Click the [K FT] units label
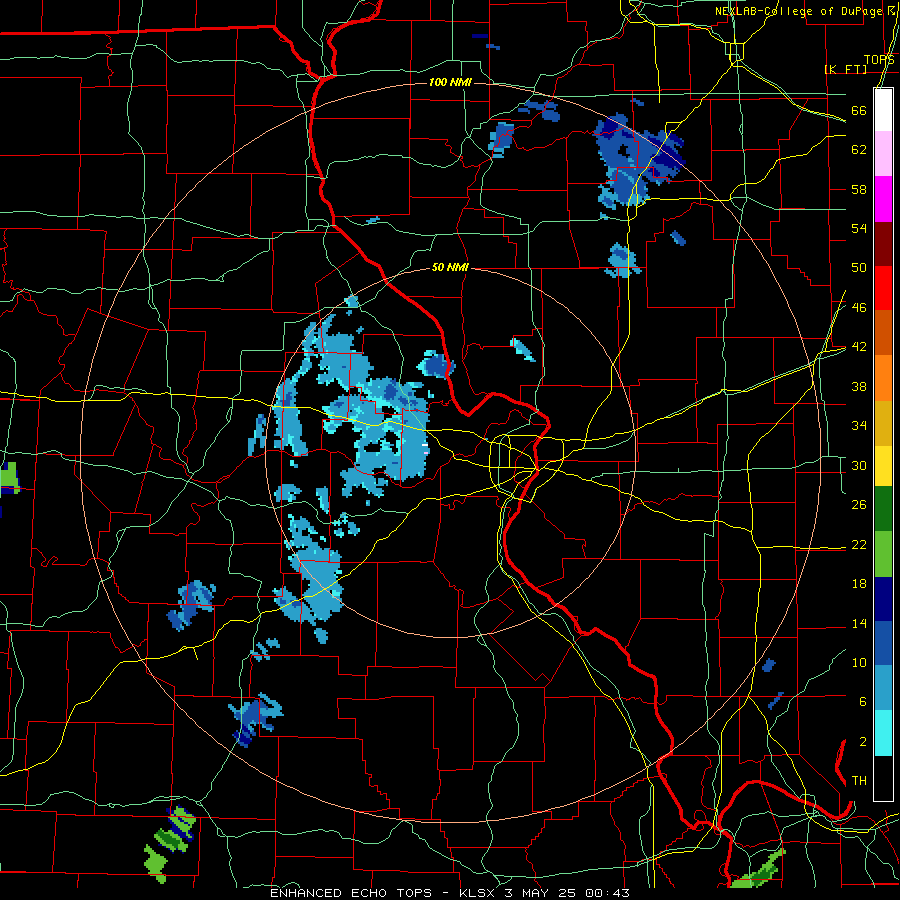 pos(845,69)
